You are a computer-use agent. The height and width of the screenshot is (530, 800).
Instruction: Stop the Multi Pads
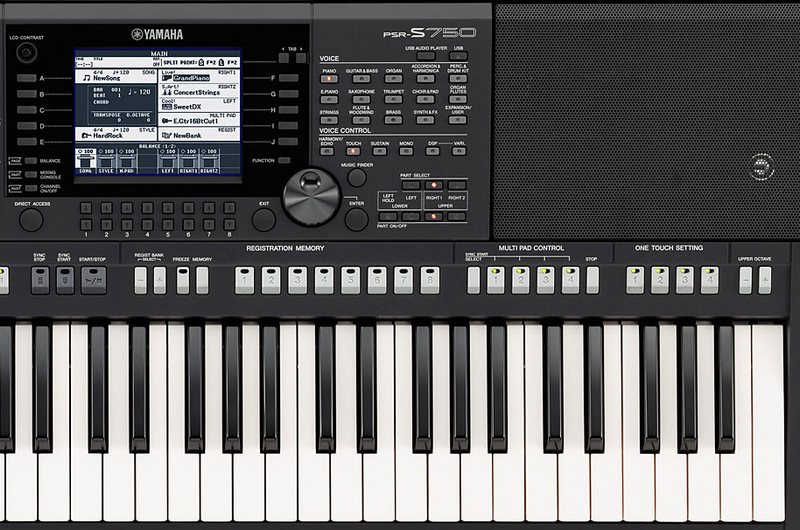tap(592, 280)
